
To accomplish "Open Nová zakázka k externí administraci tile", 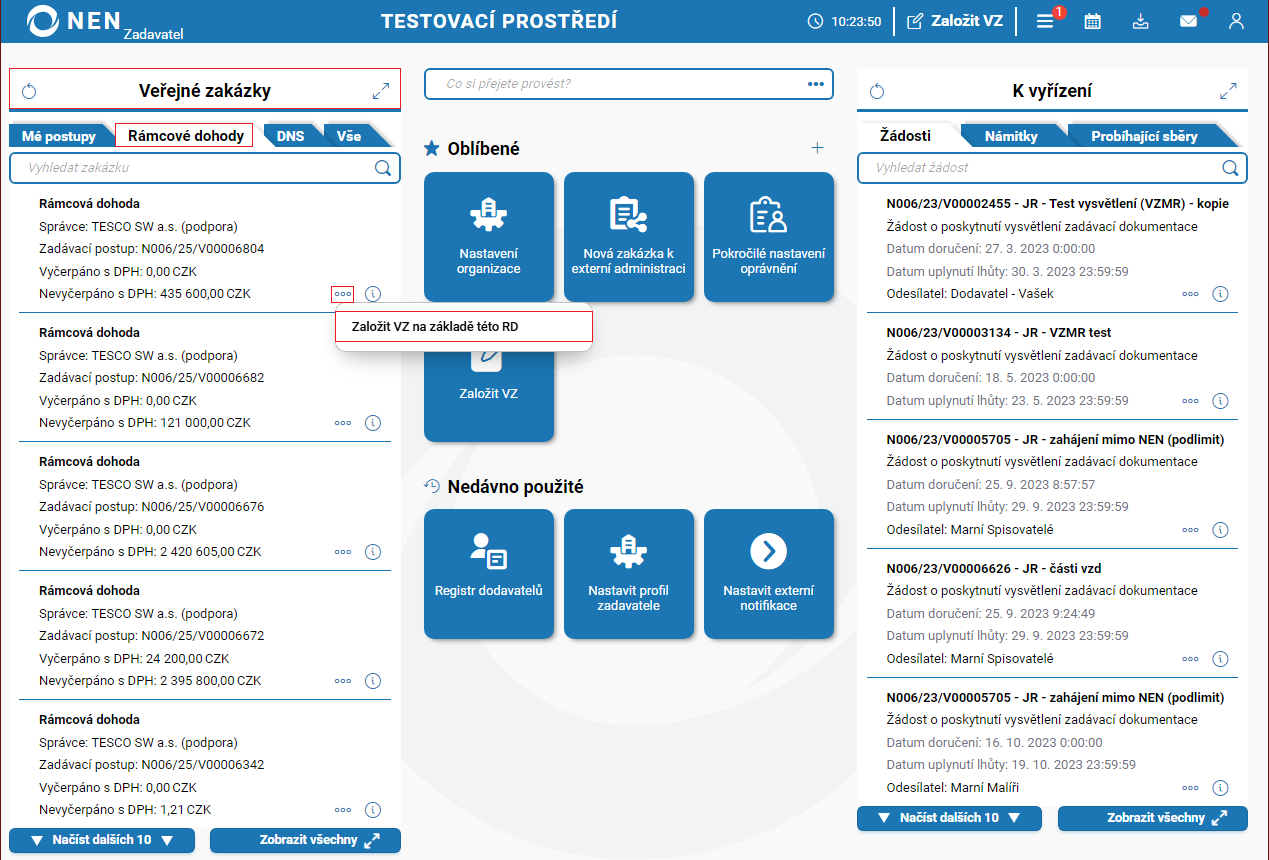I will 629,237.
